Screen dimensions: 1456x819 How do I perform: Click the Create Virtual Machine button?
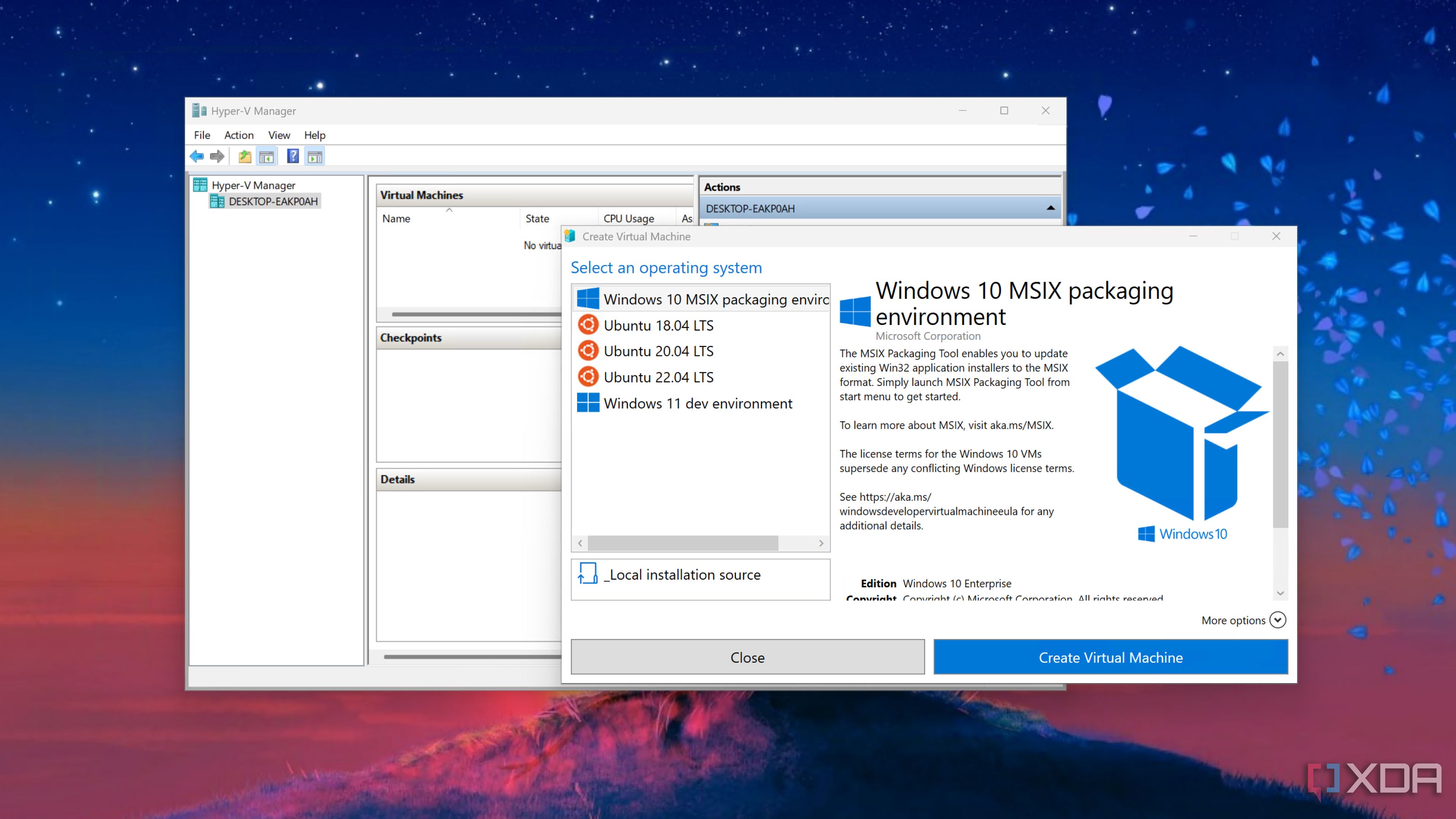(x=1110, y=657)
